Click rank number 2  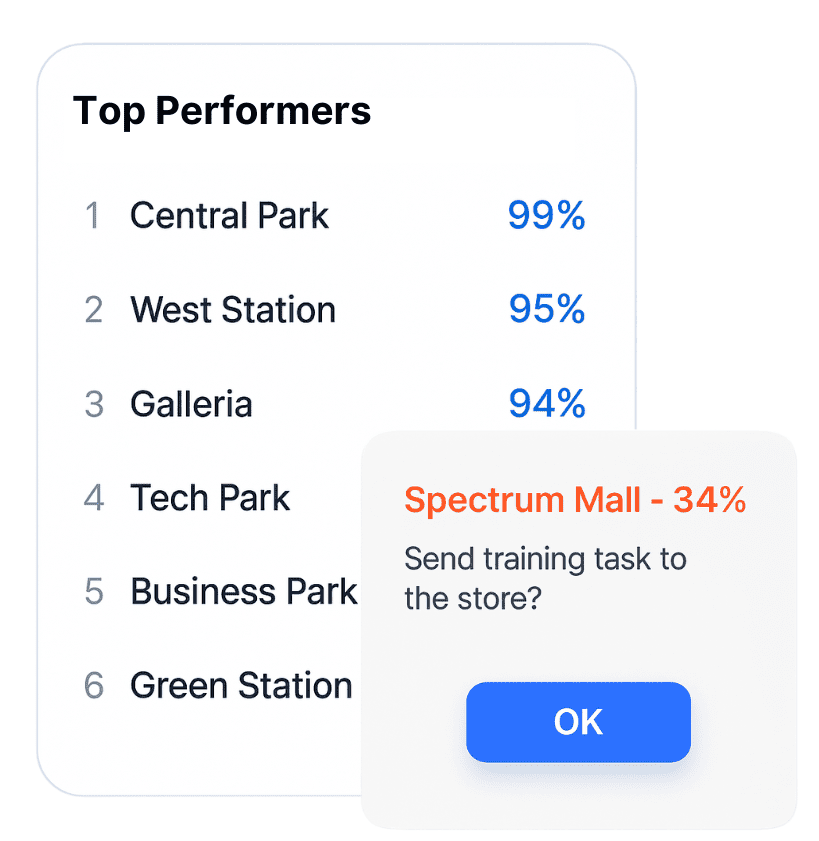(x=93, y=309)
